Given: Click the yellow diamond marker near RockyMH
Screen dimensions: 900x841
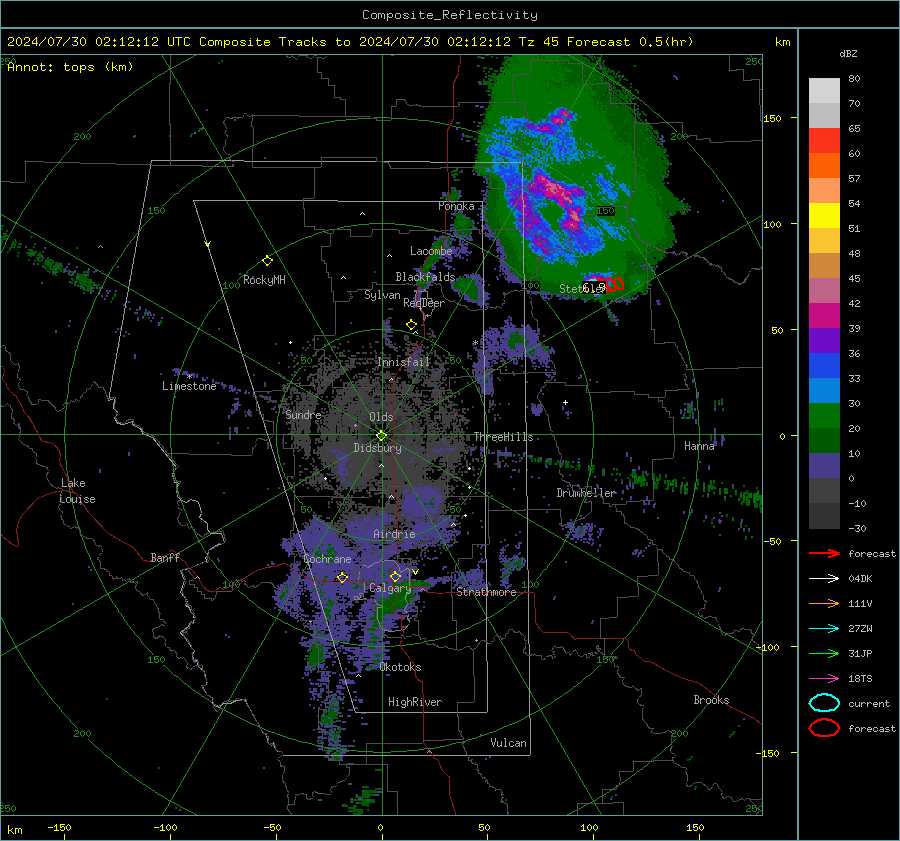Looking at the screenshot, I should pyautogui.click(x=267, y=261).
